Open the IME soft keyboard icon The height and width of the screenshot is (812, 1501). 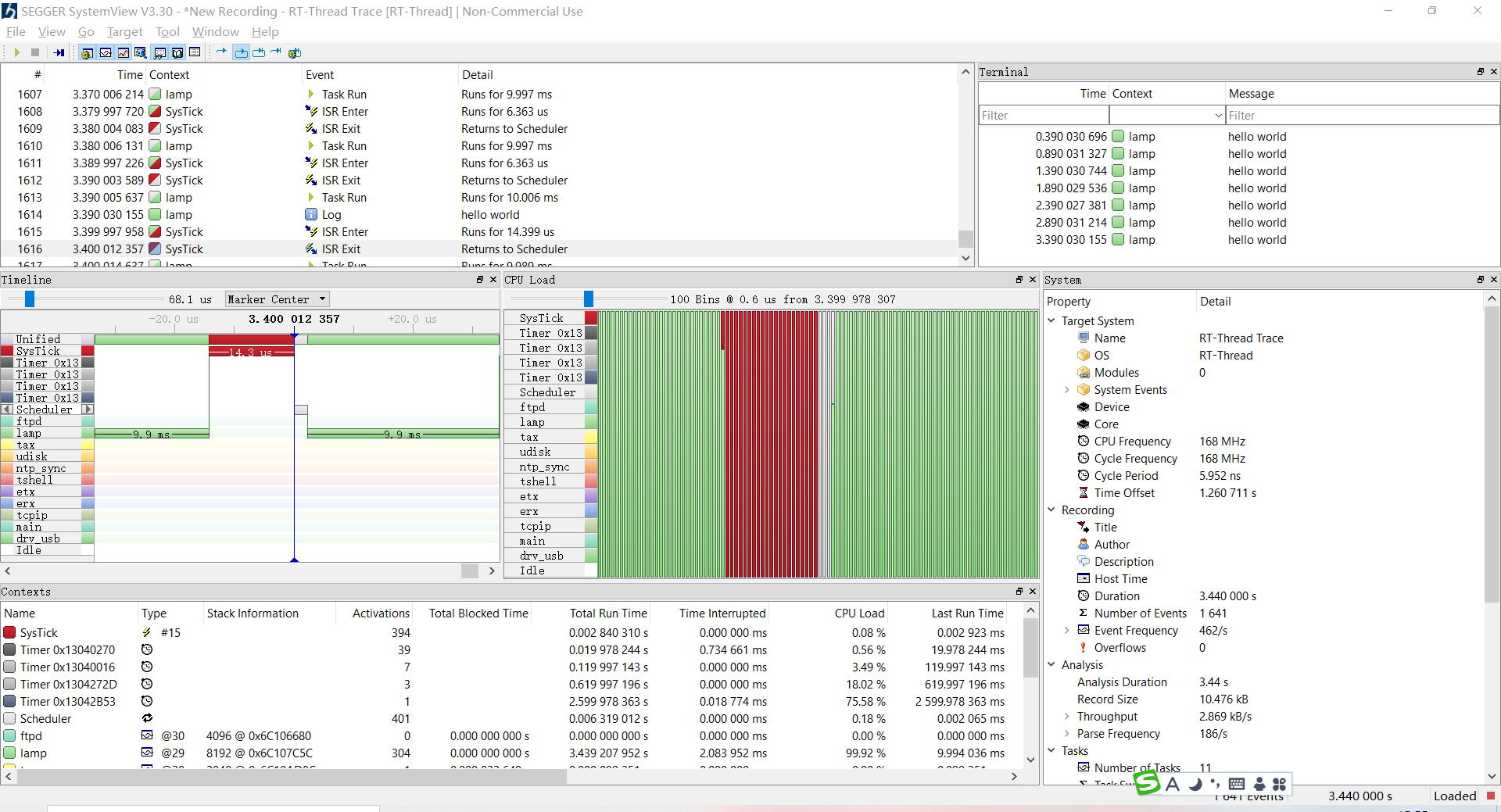point(1237,784)
